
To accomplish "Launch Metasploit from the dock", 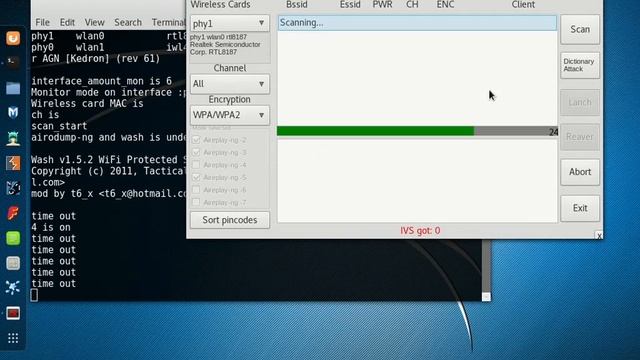I will pyautogui.click(x=13, y=113).
